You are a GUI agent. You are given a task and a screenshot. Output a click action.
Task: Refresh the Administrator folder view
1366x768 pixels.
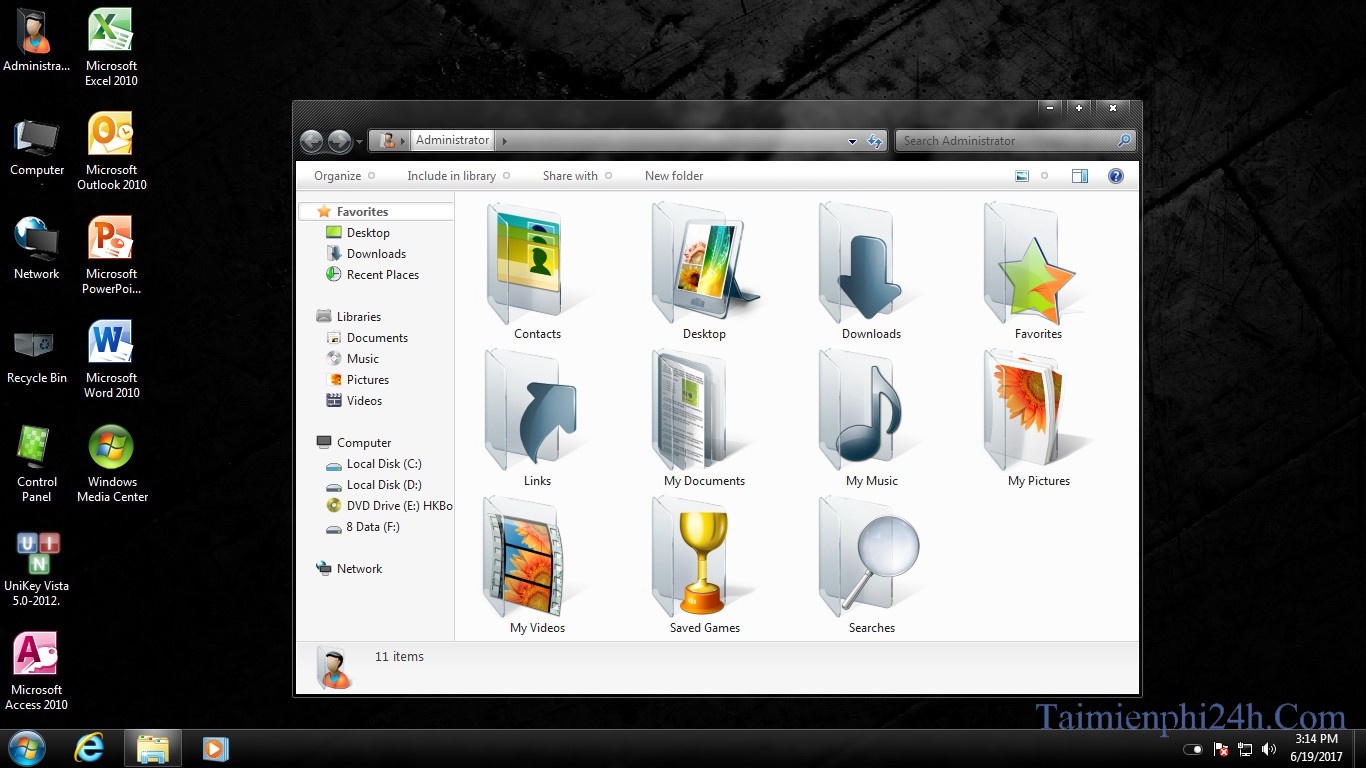click(x=875, y=141)
